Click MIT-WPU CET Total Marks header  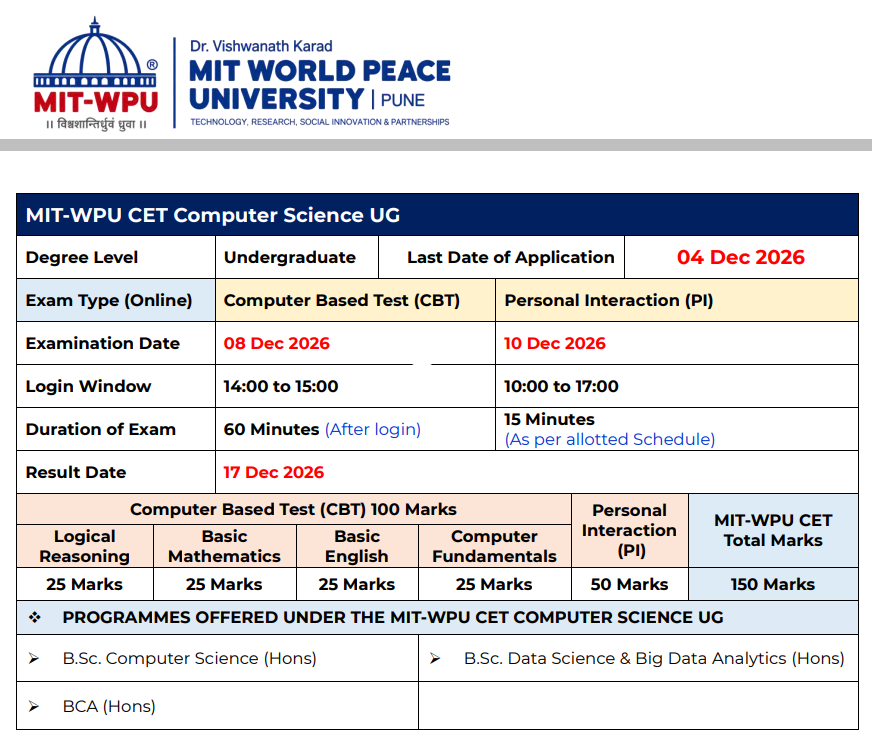point(773,530)
